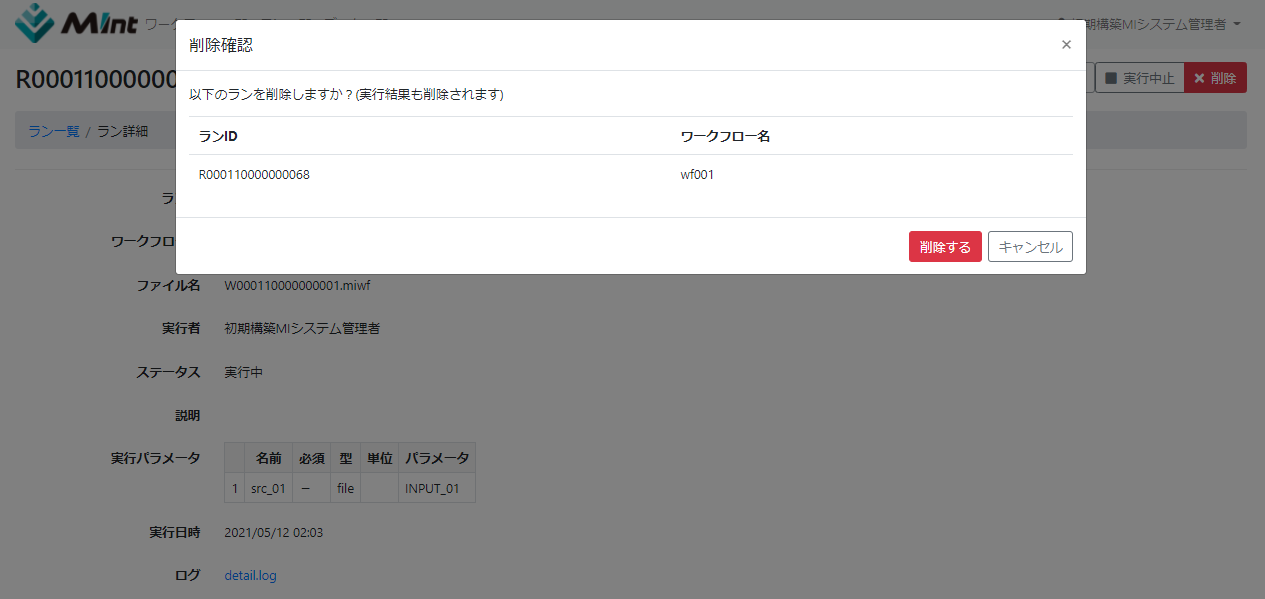This screenshot has width=1265, height=599.
Task: Click ラン詳細 in the breadcrumb
Action: pos(122,131)
